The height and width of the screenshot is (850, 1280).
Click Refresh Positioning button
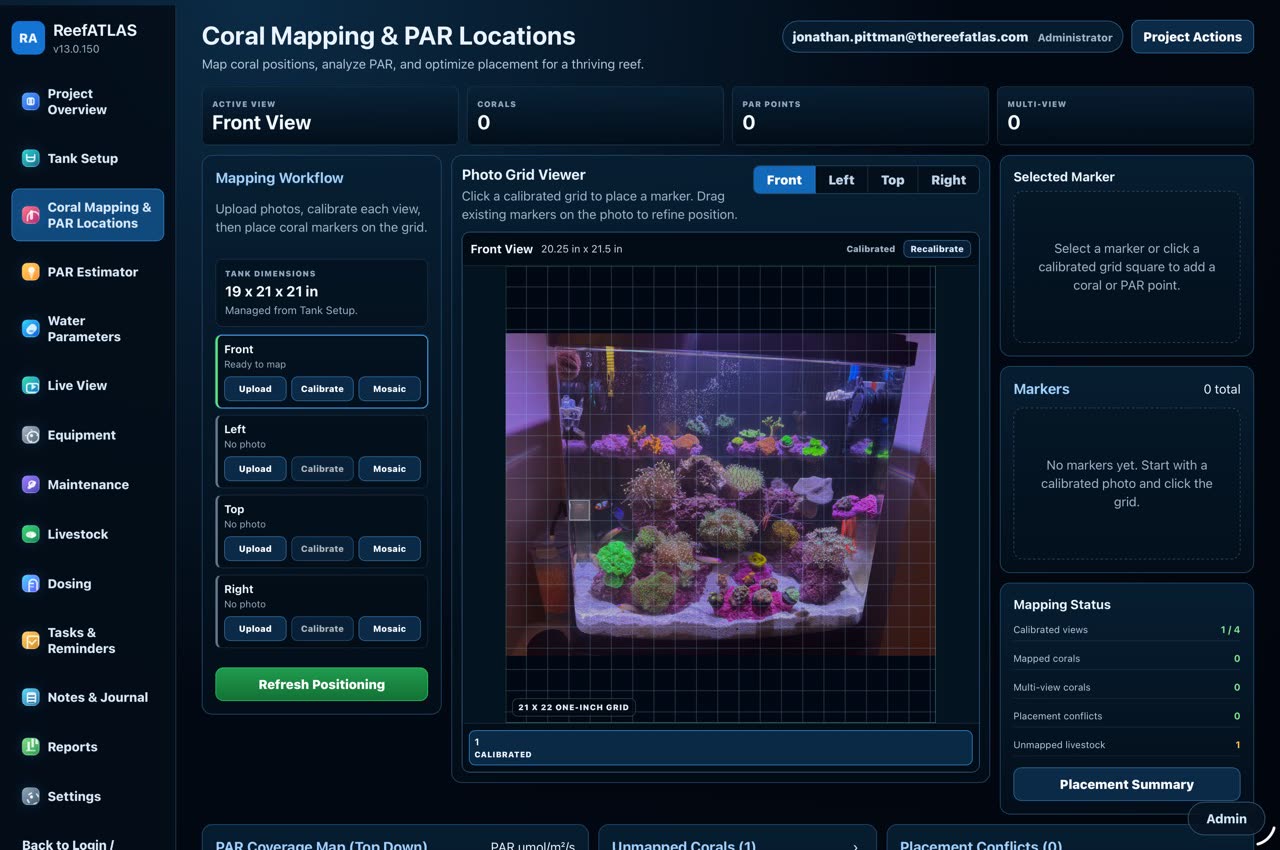tap(321, 684)
